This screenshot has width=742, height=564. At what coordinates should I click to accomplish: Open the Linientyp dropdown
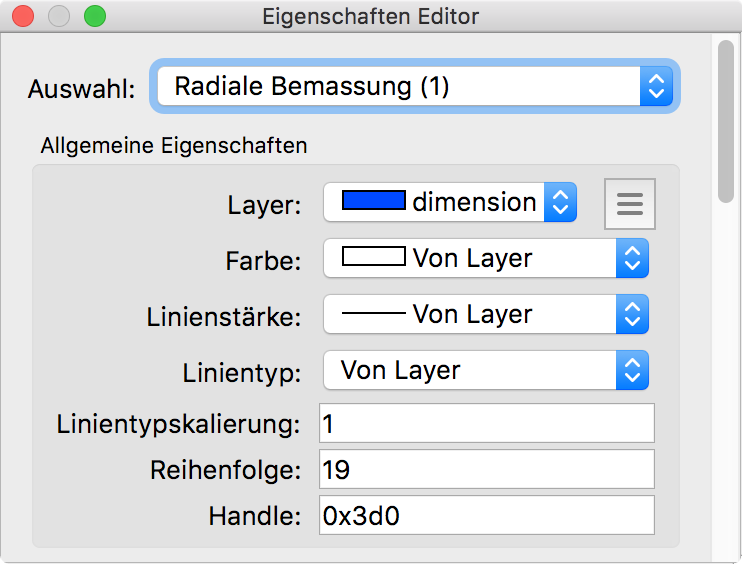[x=486, y=371]
